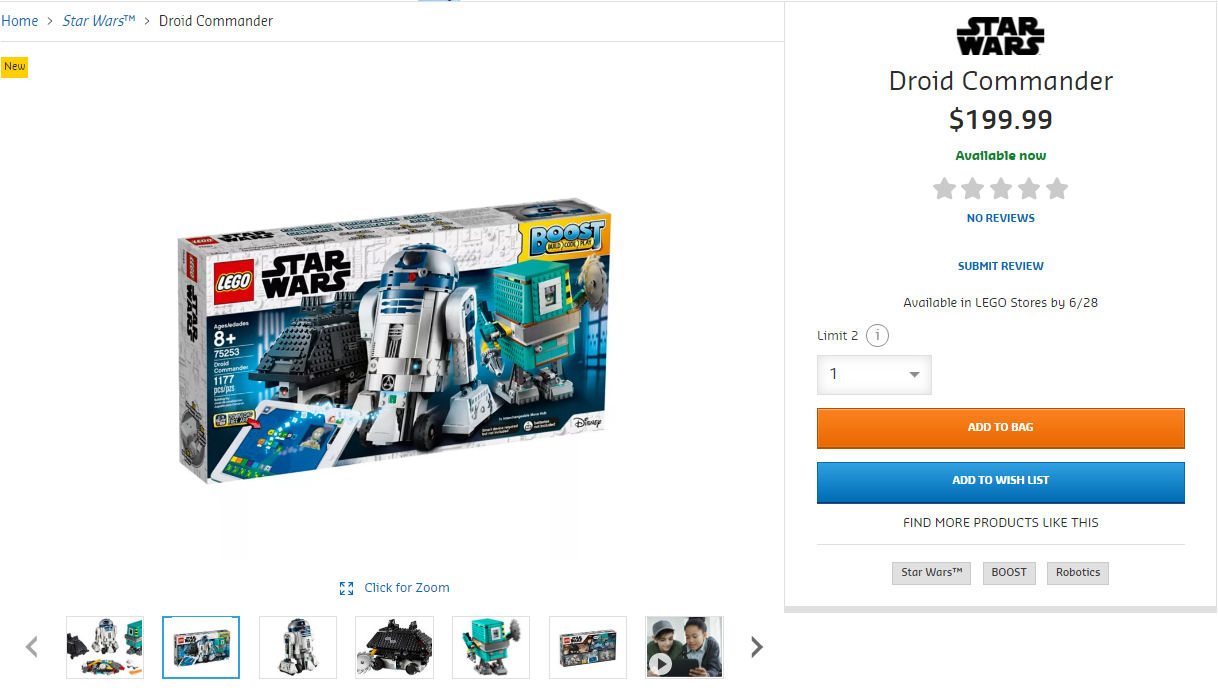
Task: Click the first rating star
Action: (x=944, y=189)
